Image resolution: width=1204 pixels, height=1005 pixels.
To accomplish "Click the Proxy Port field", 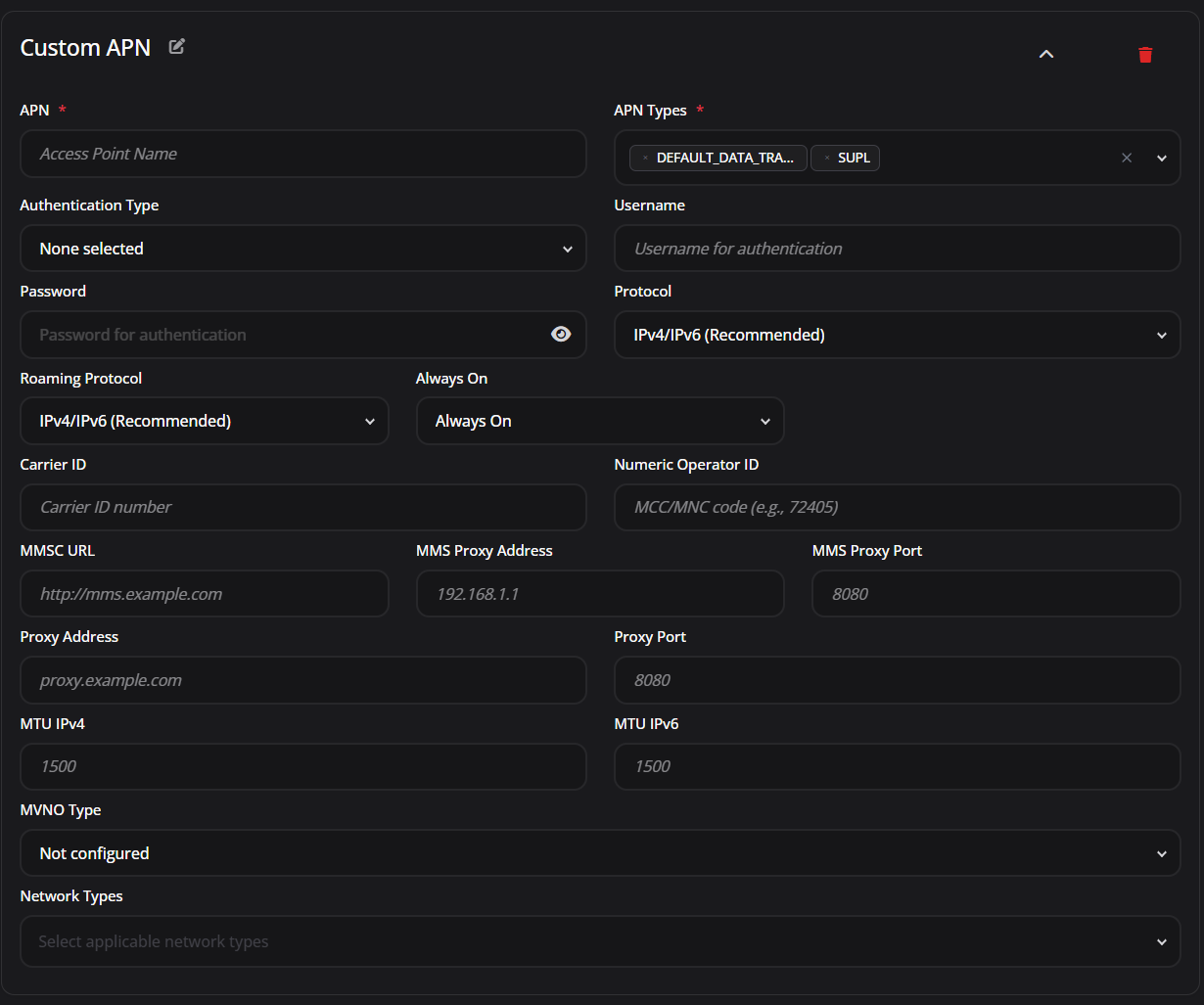I will (x=897, y=680).
